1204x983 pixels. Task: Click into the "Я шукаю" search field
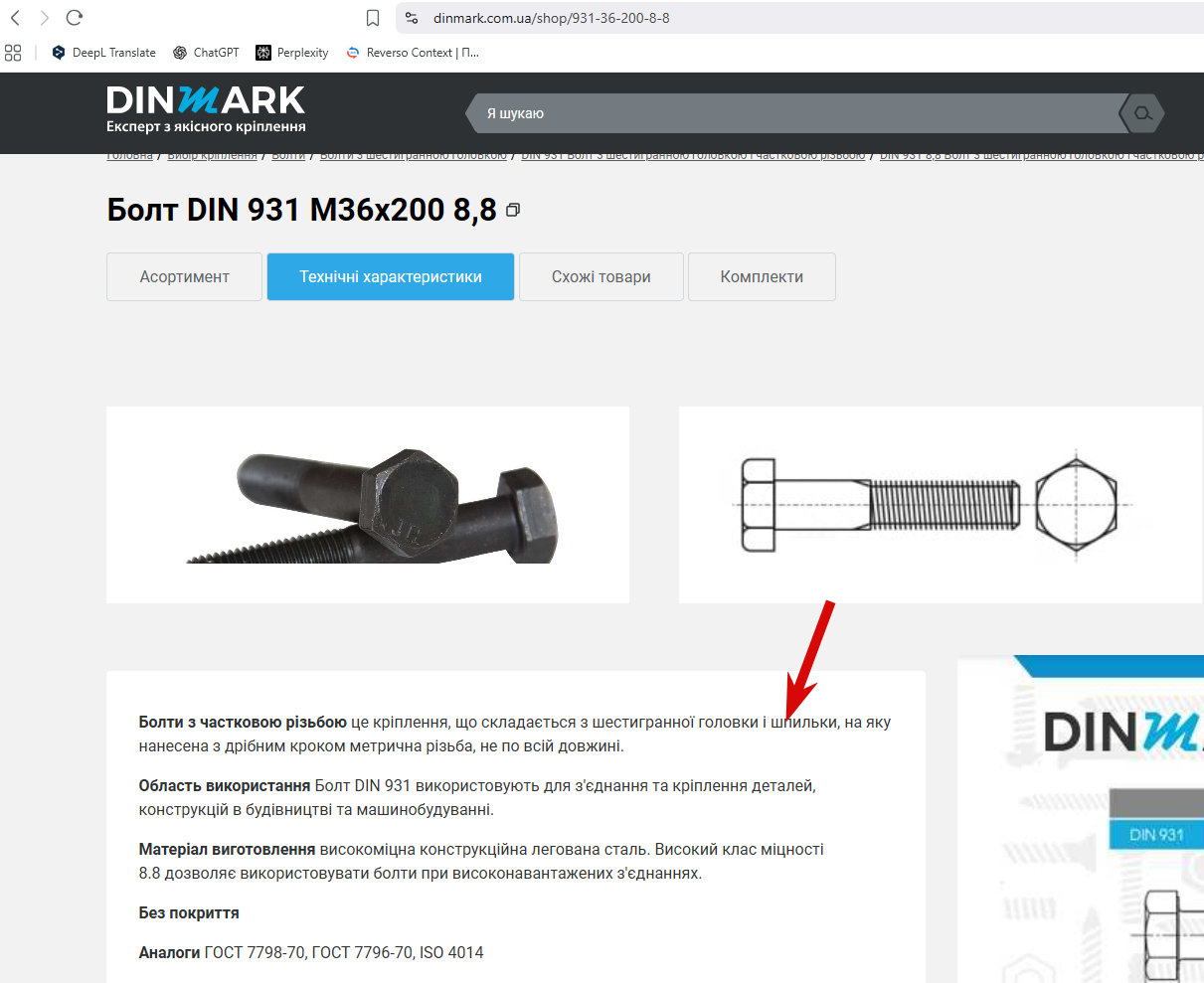pos(795,113)
